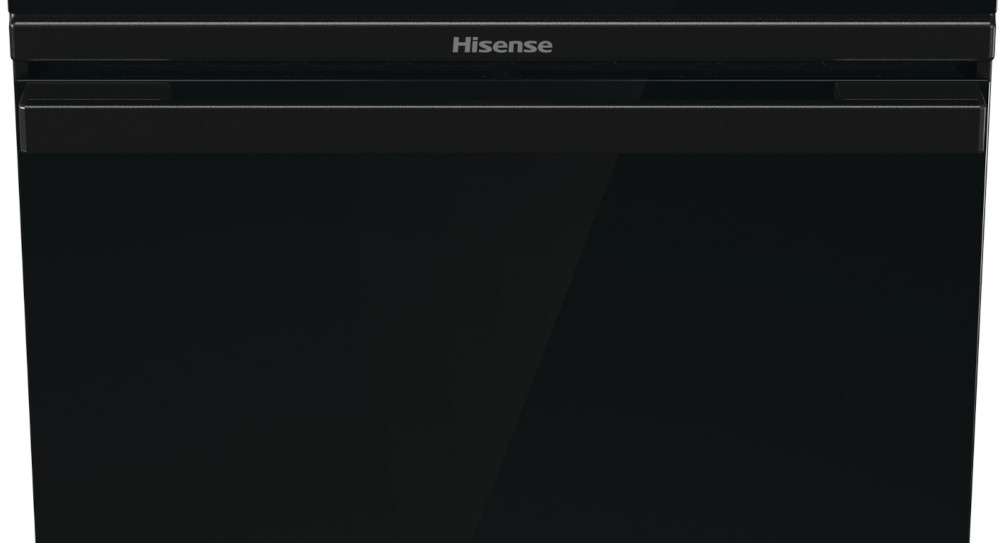Click the front face of the handle below its top edge
The image size is (1000, 543).
point(502,130)
